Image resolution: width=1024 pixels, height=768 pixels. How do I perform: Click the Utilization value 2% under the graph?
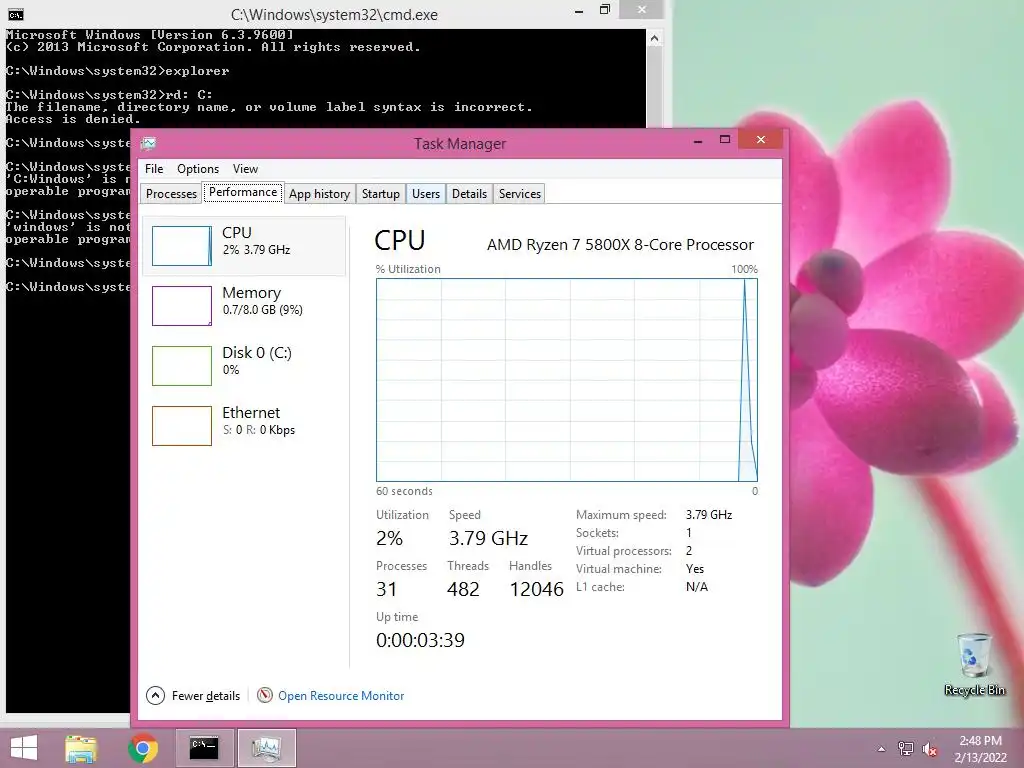coord(389,538)
